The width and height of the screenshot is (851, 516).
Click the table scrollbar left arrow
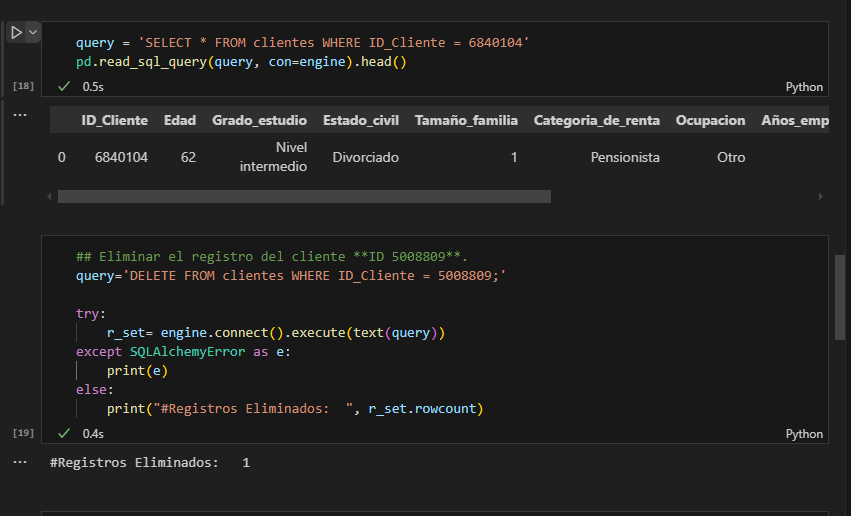click(x=49, y=196)
